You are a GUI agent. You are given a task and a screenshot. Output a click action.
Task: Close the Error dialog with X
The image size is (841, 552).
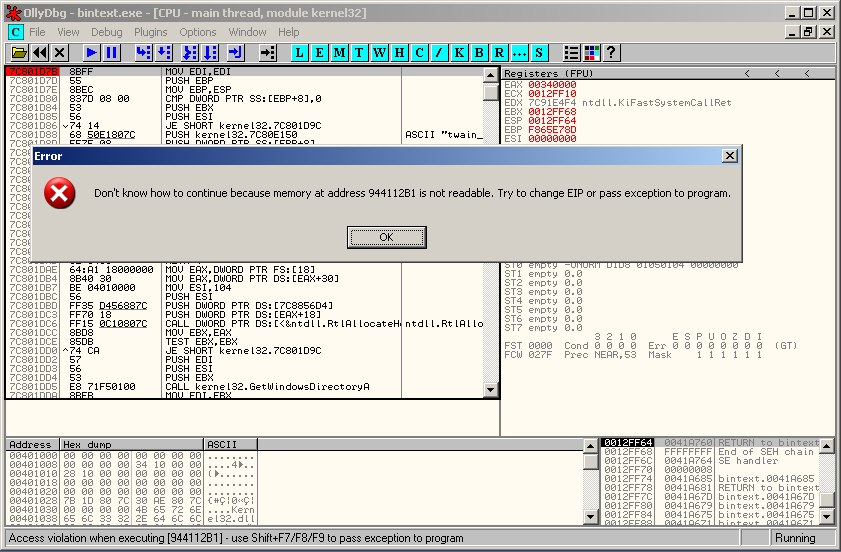pyautogui.click(x=730, y=156)
